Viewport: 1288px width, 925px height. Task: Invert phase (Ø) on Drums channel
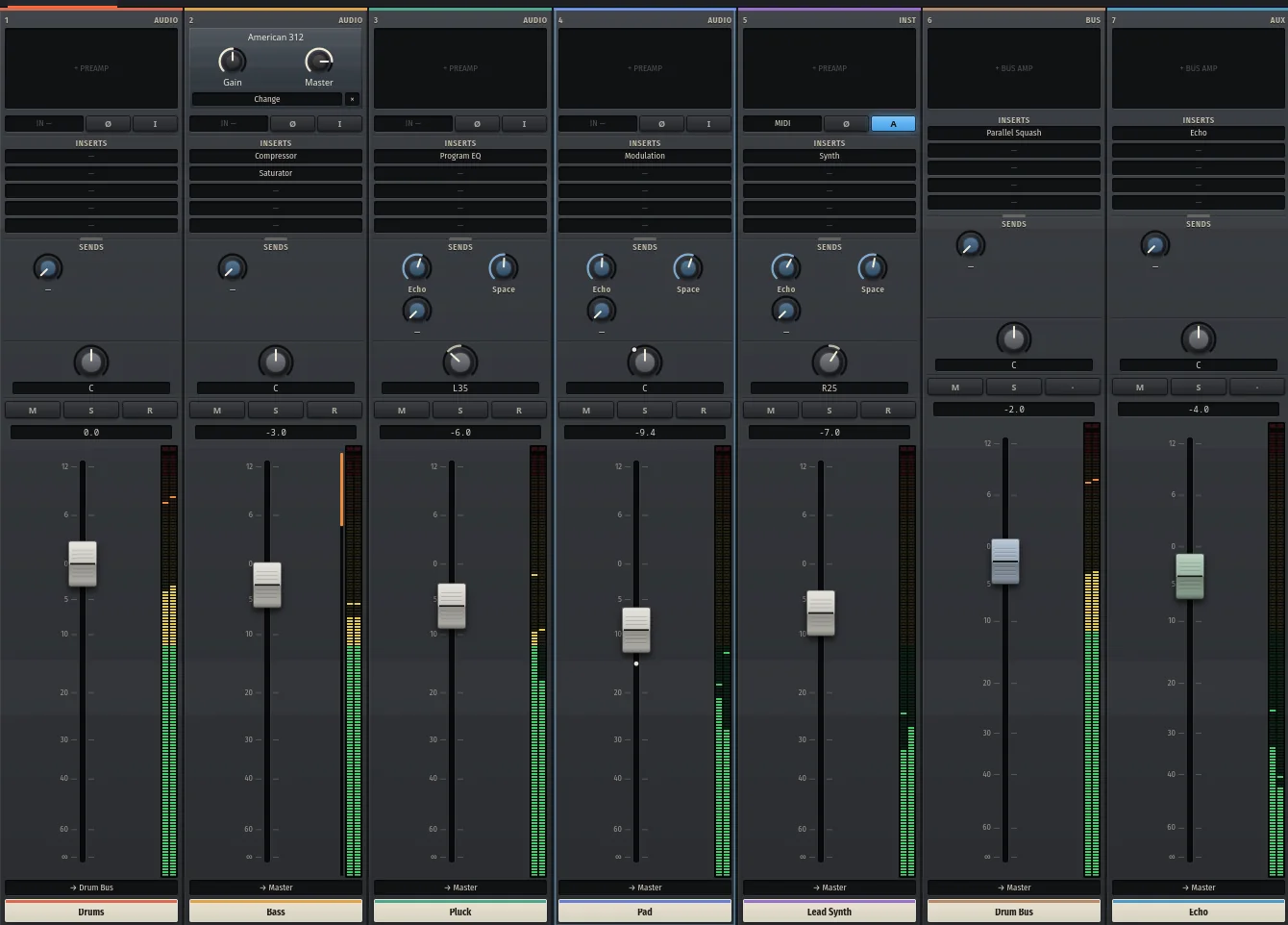coord(108,124)
